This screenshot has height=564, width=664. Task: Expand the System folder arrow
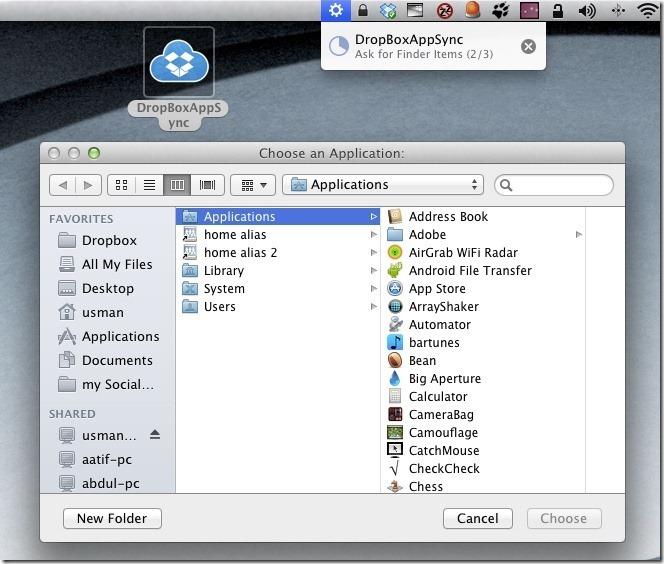374,289
